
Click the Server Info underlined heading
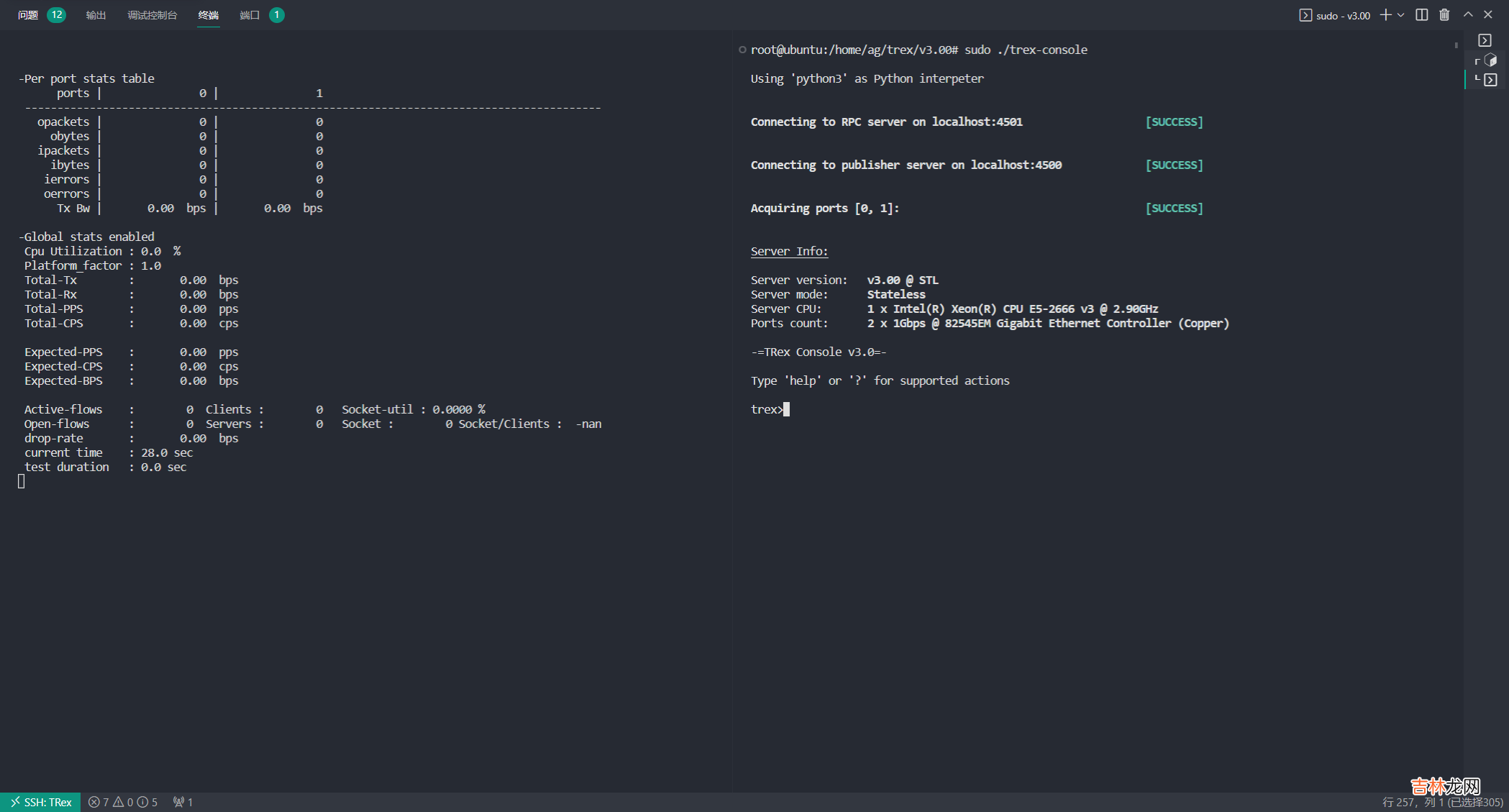pyautogui.click(x=789, y=251)
